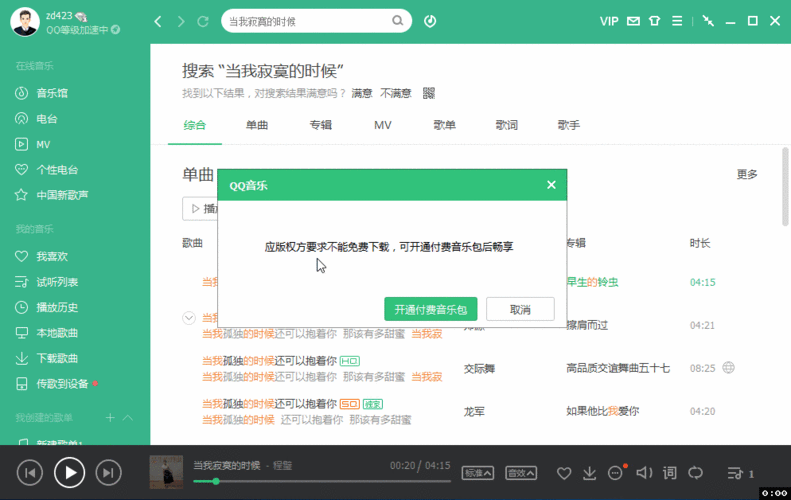Skip to the next track
791x500 pixels.
pyautogui.click(x=108, y=473)
